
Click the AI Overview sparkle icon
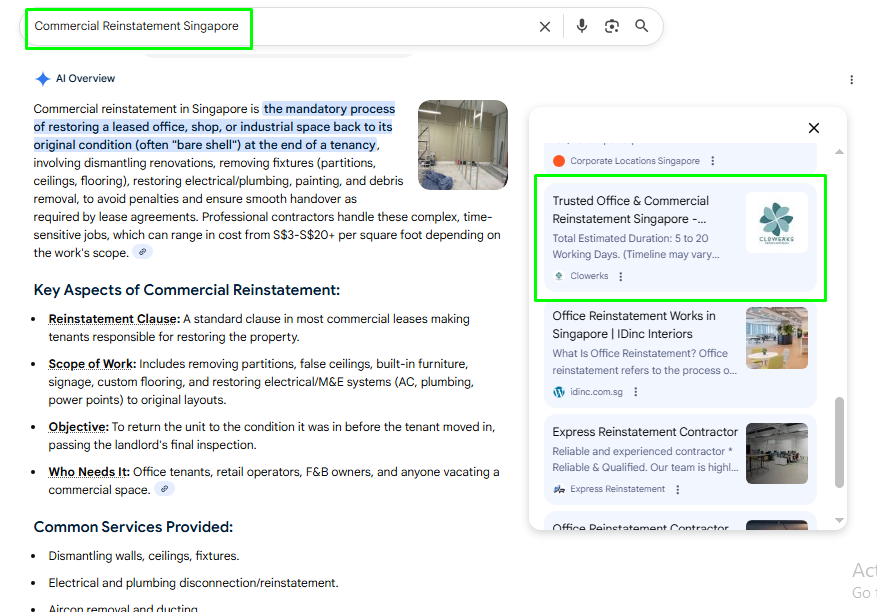[42, 79]
